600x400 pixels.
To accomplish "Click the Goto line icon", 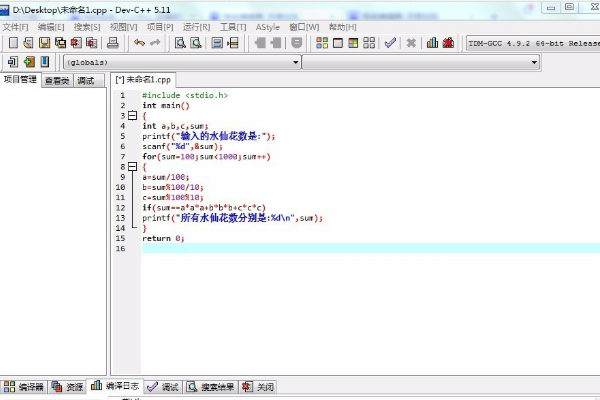I will pyautogui.click(x=233, y=42).
